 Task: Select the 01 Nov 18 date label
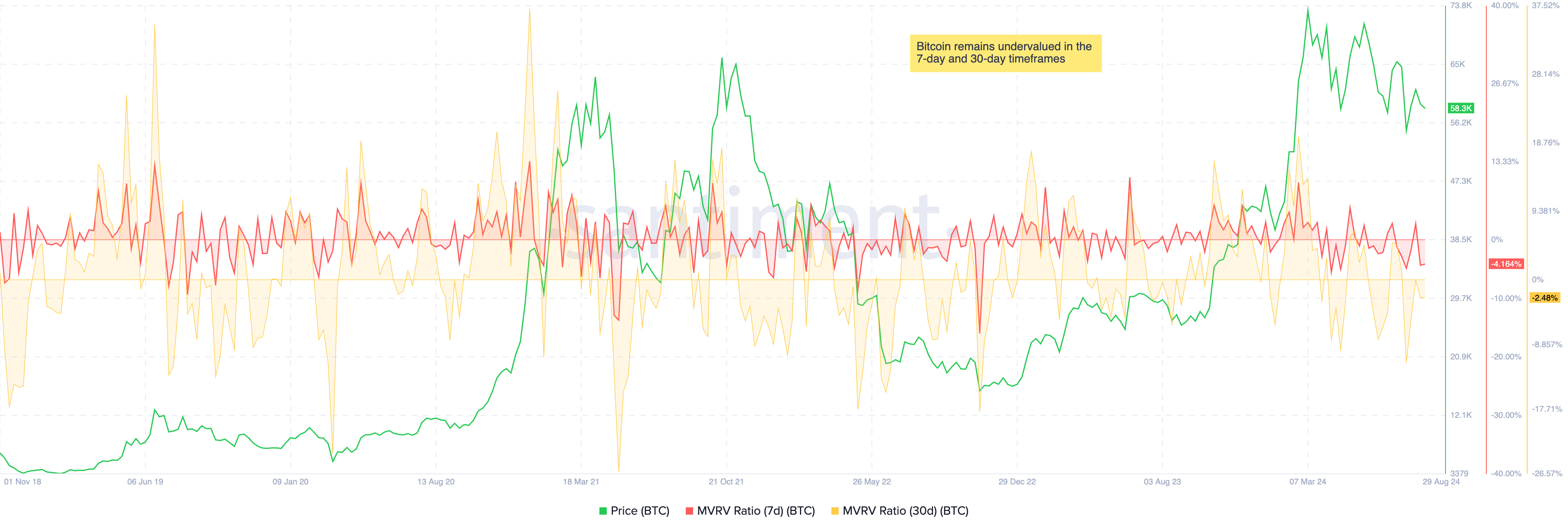click(22, 482)
